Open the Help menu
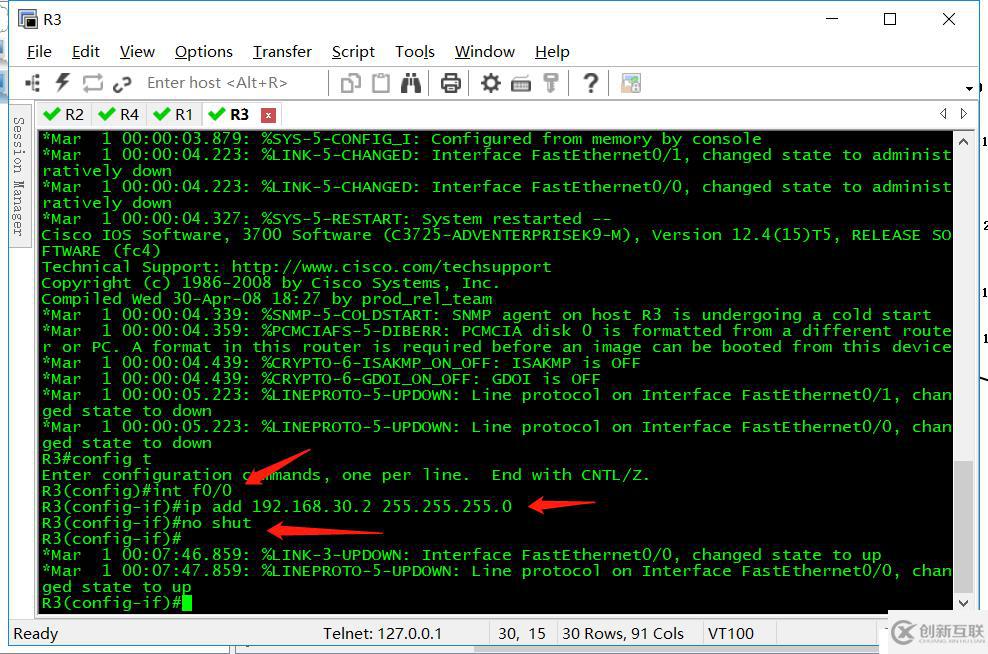 pyautogui.click(x=552, y=52)
